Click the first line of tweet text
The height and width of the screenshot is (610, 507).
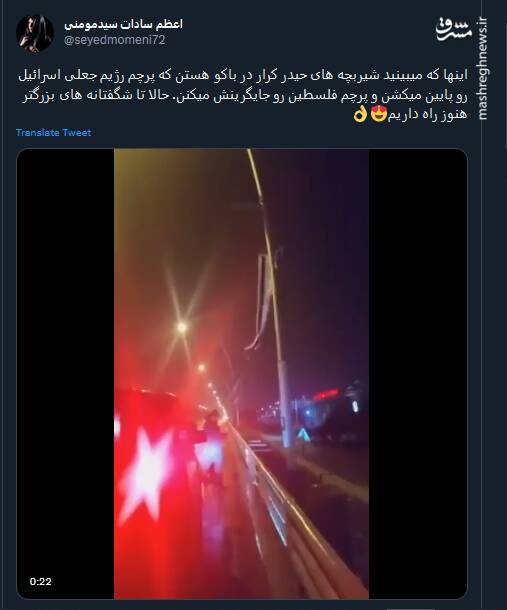point(243,75)
